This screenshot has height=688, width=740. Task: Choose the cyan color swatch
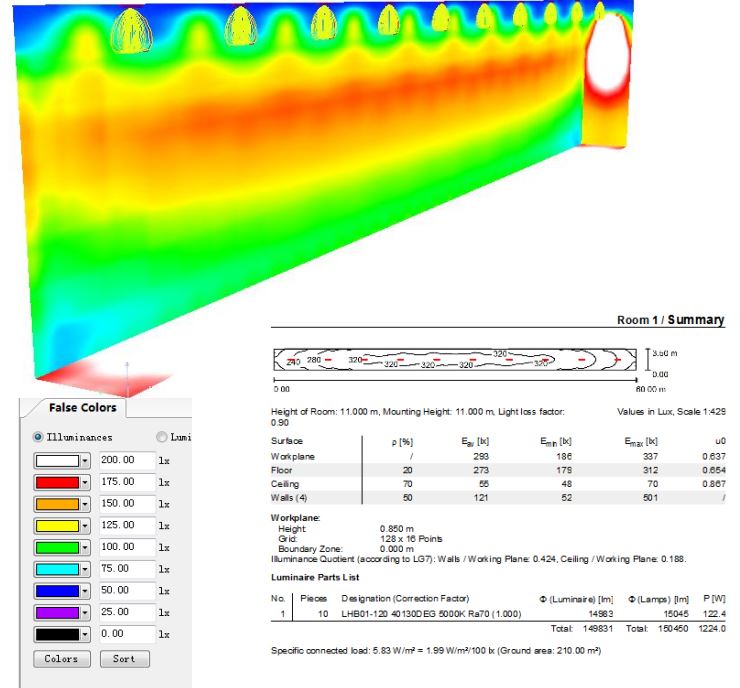coord(57,569)
